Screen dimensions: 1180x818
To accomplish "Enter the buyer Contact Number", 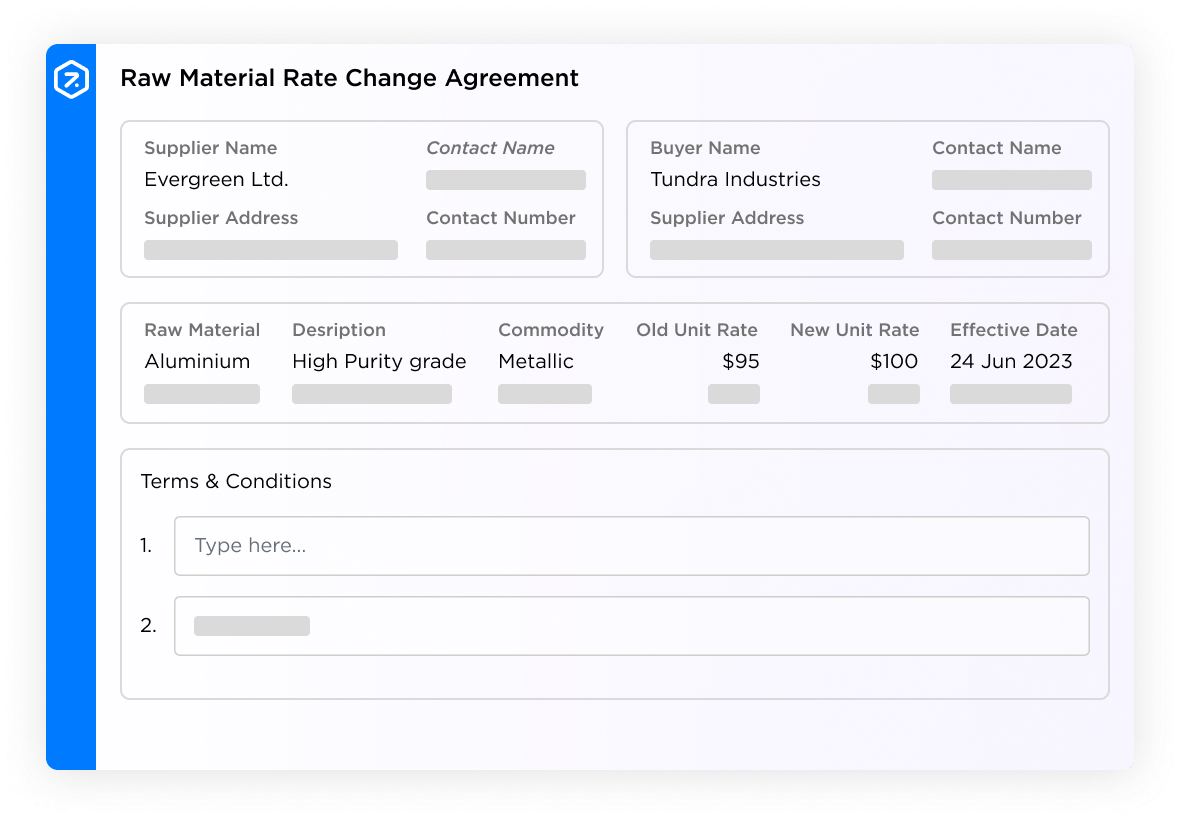I will (1011, 250).
